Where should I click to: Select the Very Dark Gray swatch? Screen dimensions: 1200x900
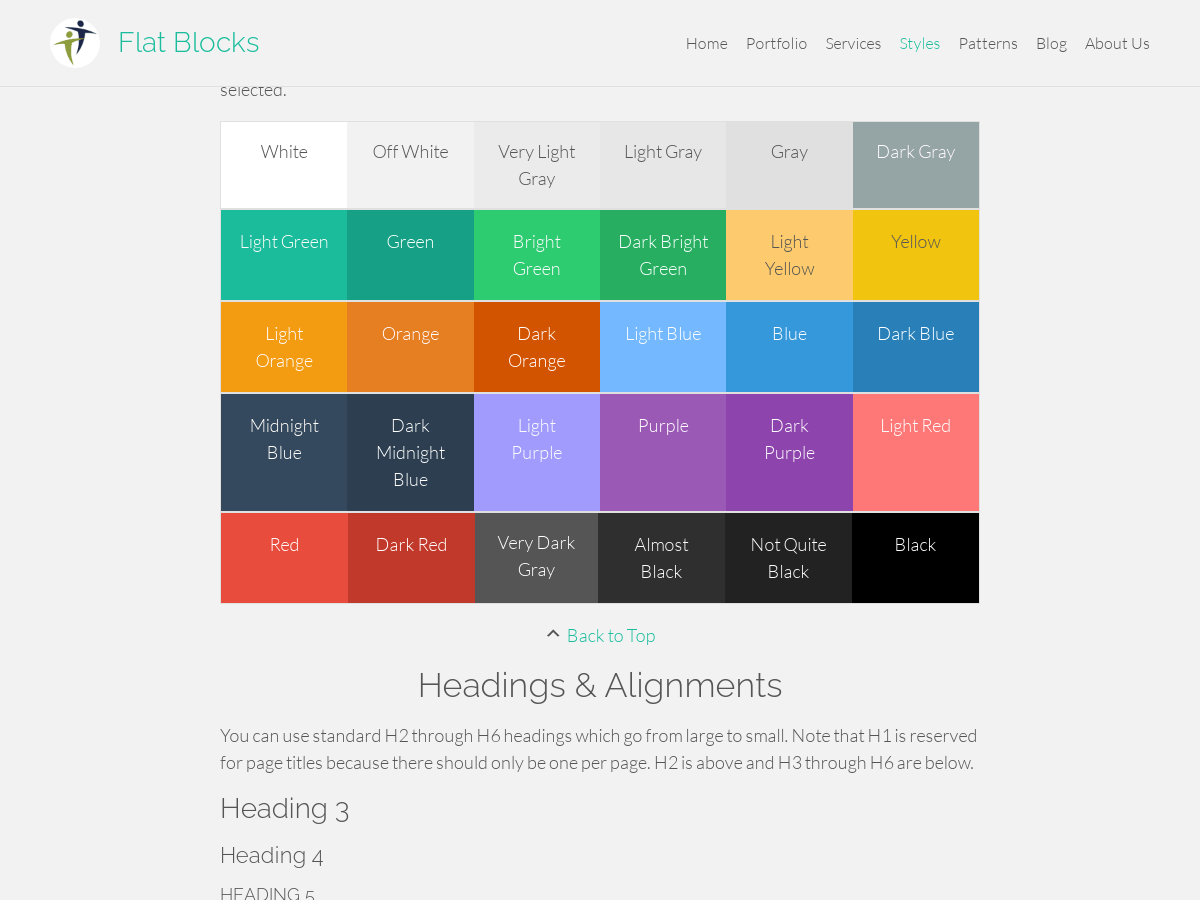[536, 558]
